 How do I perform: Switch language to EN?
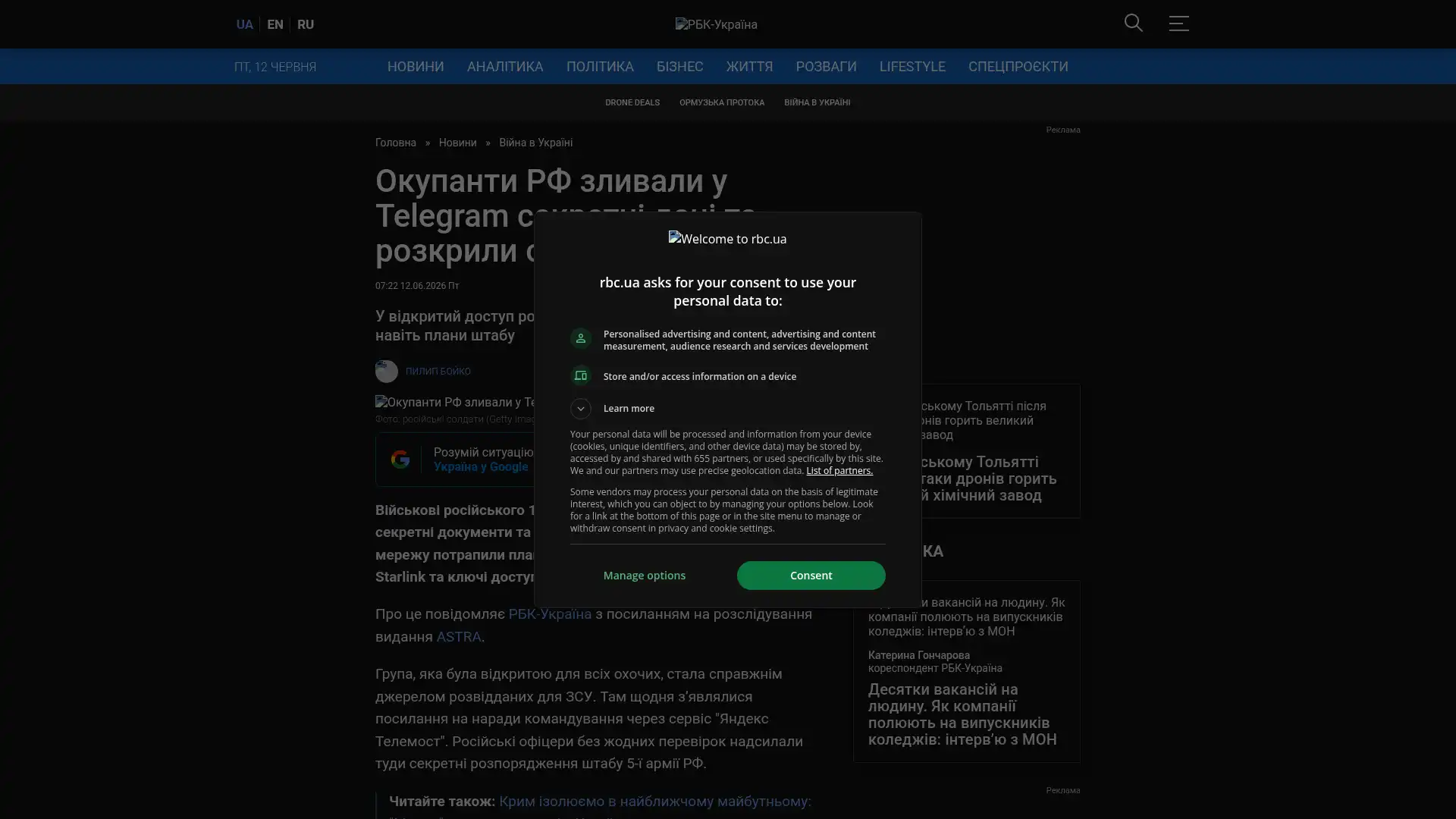[275, 24]
